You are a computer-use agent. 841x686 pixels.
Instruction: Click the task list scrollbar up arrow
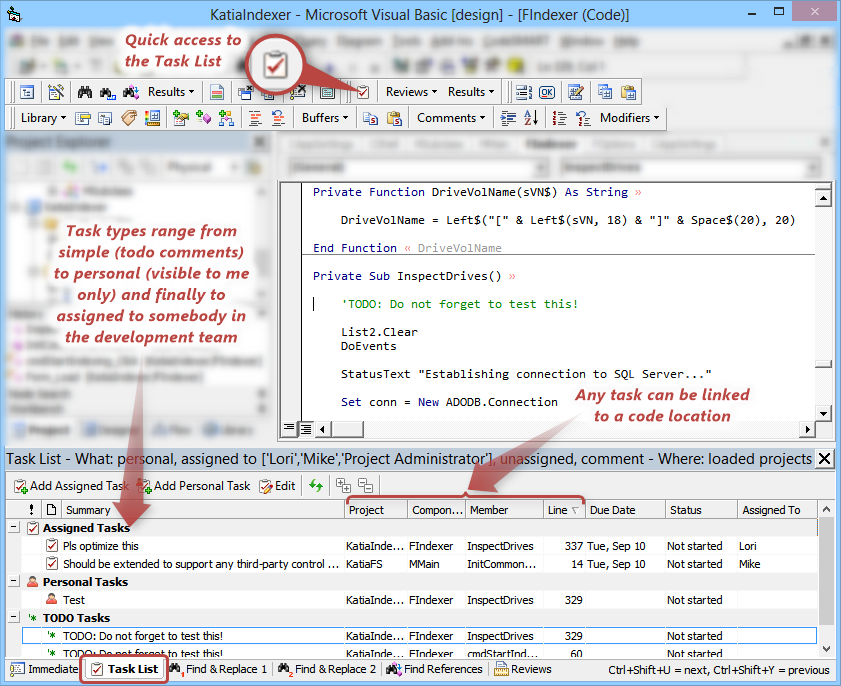[x=827, y=509]
